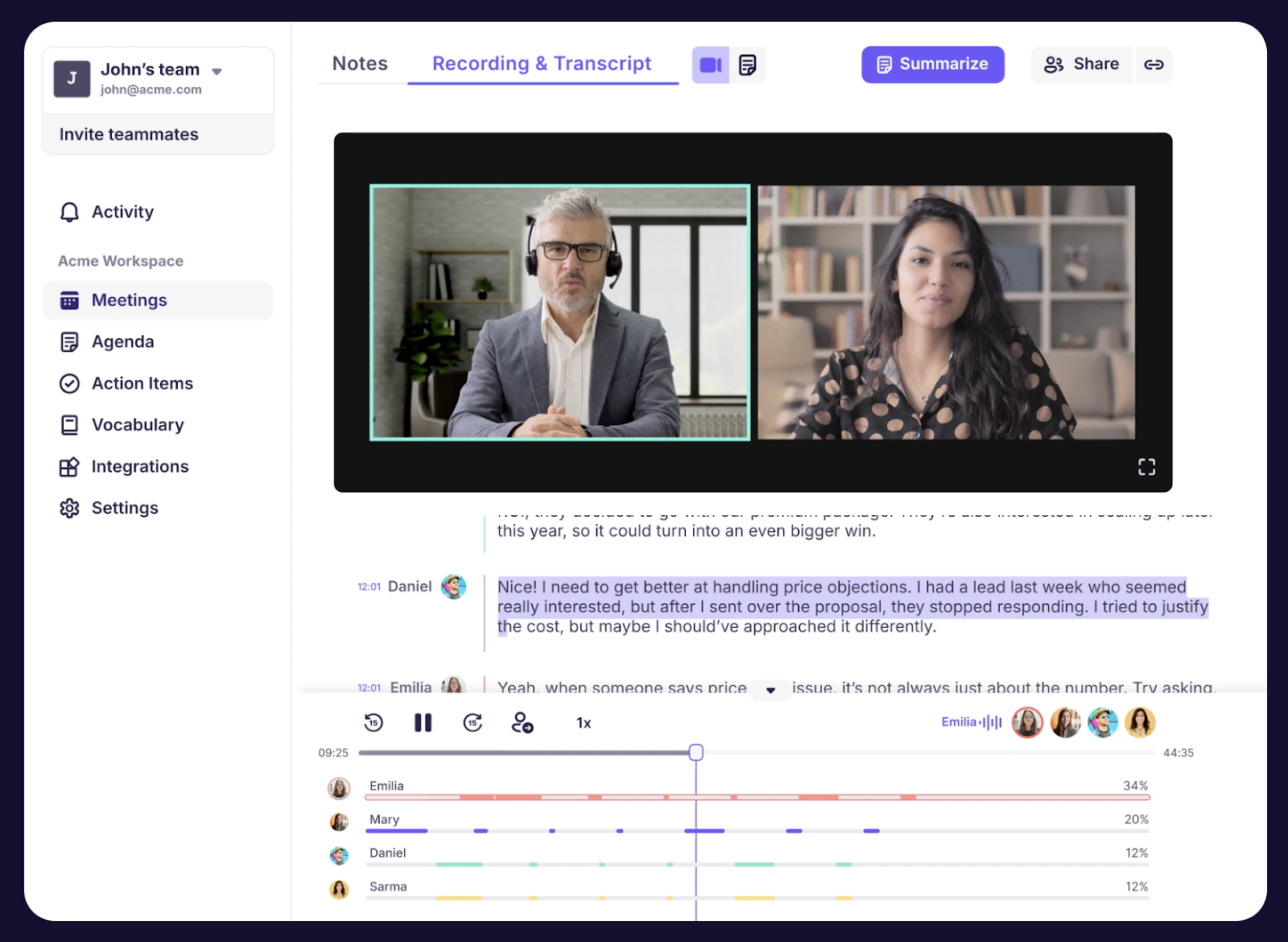The image size is (1288, 942).
Task: Click the Share button
Action: click(1082, 64)
